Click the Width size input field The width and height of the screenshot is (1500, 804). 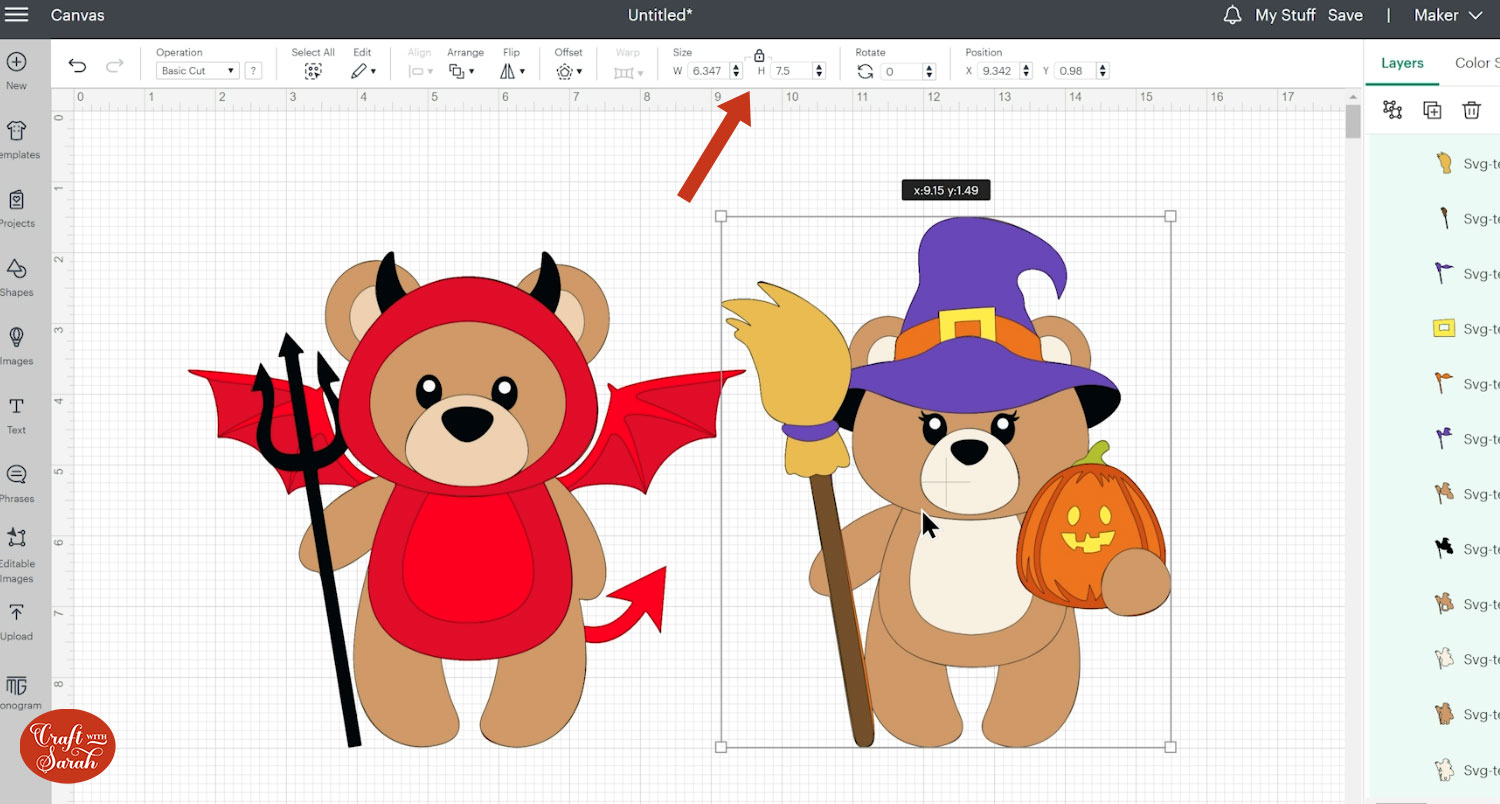click(x=708, y=71)
